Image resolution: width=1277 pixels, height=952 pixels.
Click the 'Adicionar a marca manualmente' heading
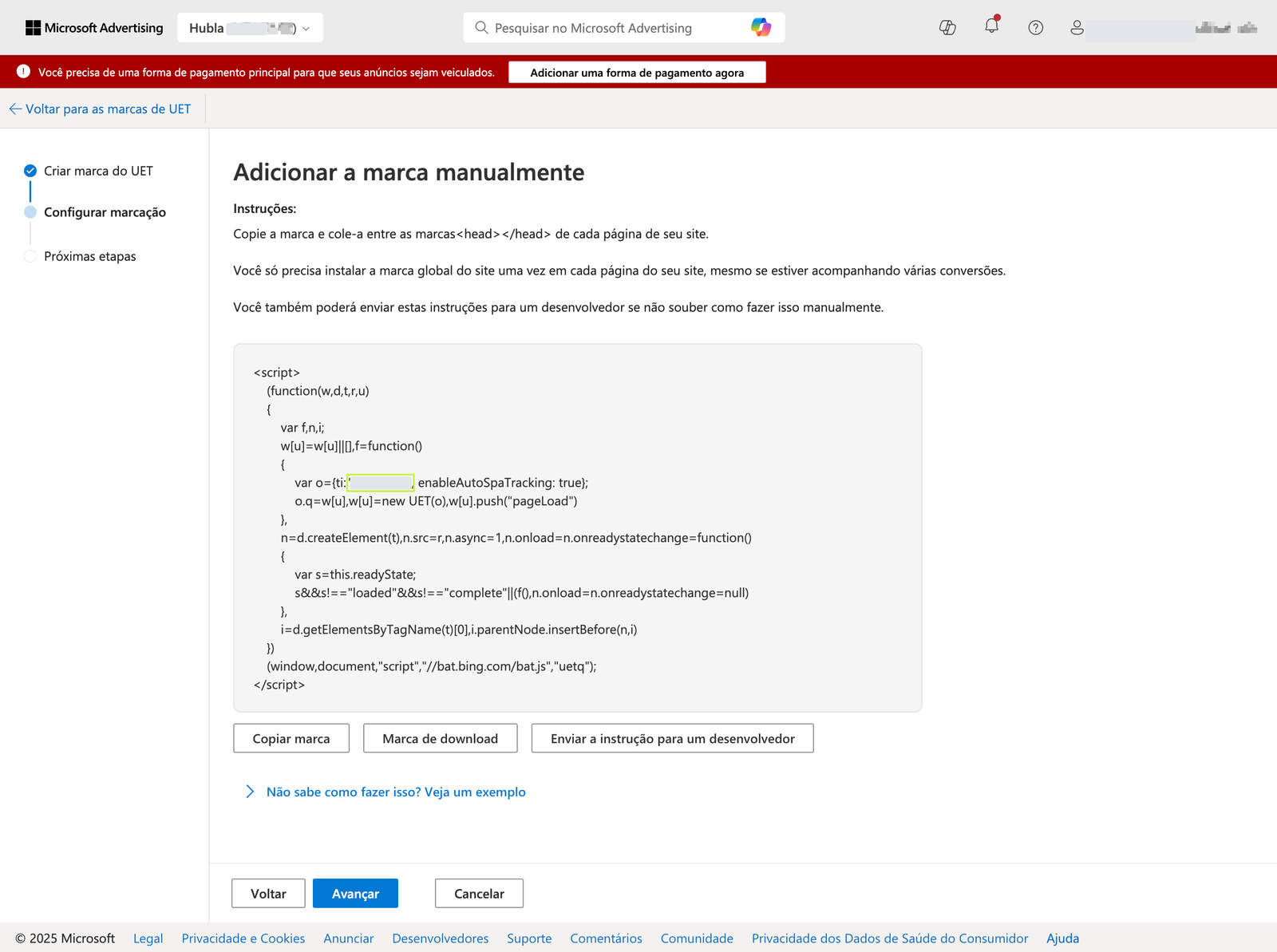point(409,172)
